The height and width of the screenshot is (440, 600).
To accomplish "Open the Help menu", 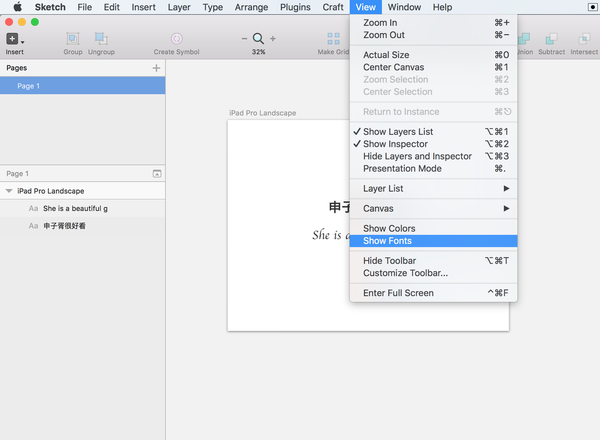I will click(442, 7).
